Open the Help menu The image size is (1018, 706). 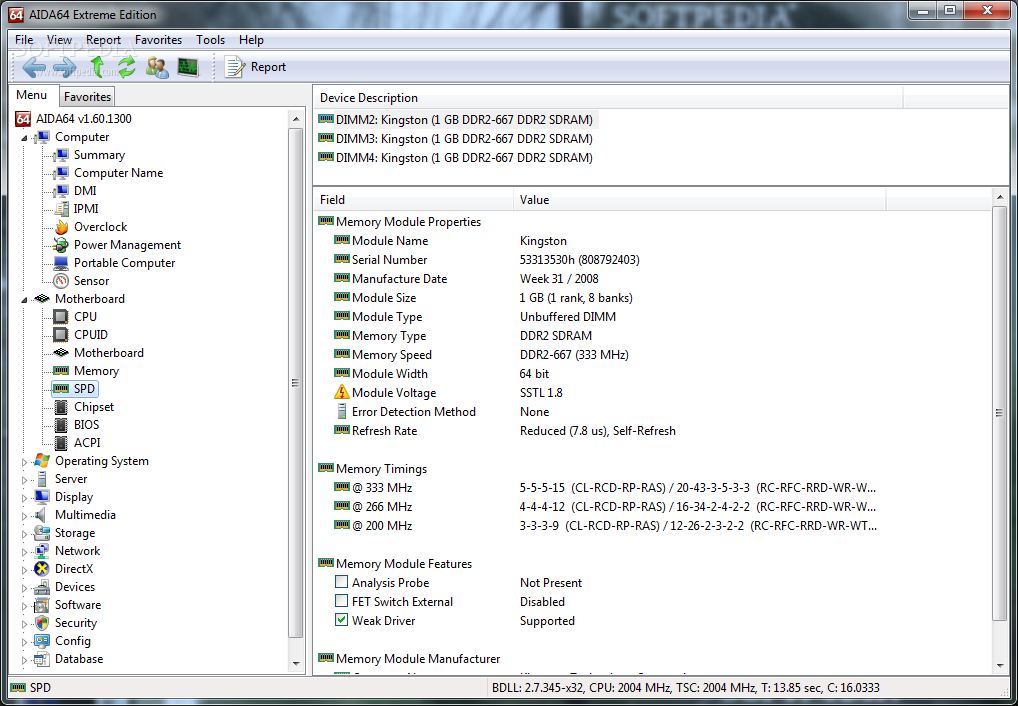tap(251, 40)
